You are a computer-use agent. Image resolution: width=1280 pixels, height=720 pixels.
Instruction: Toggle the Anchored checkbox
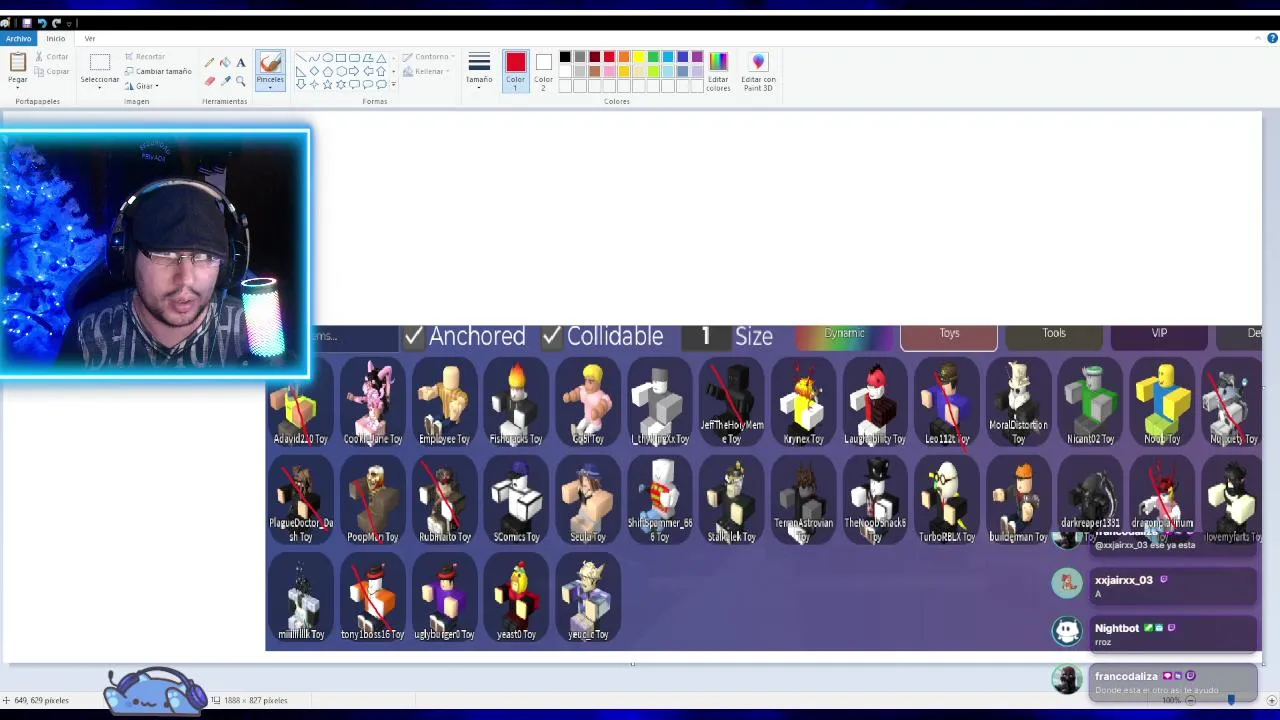(414, 337)
